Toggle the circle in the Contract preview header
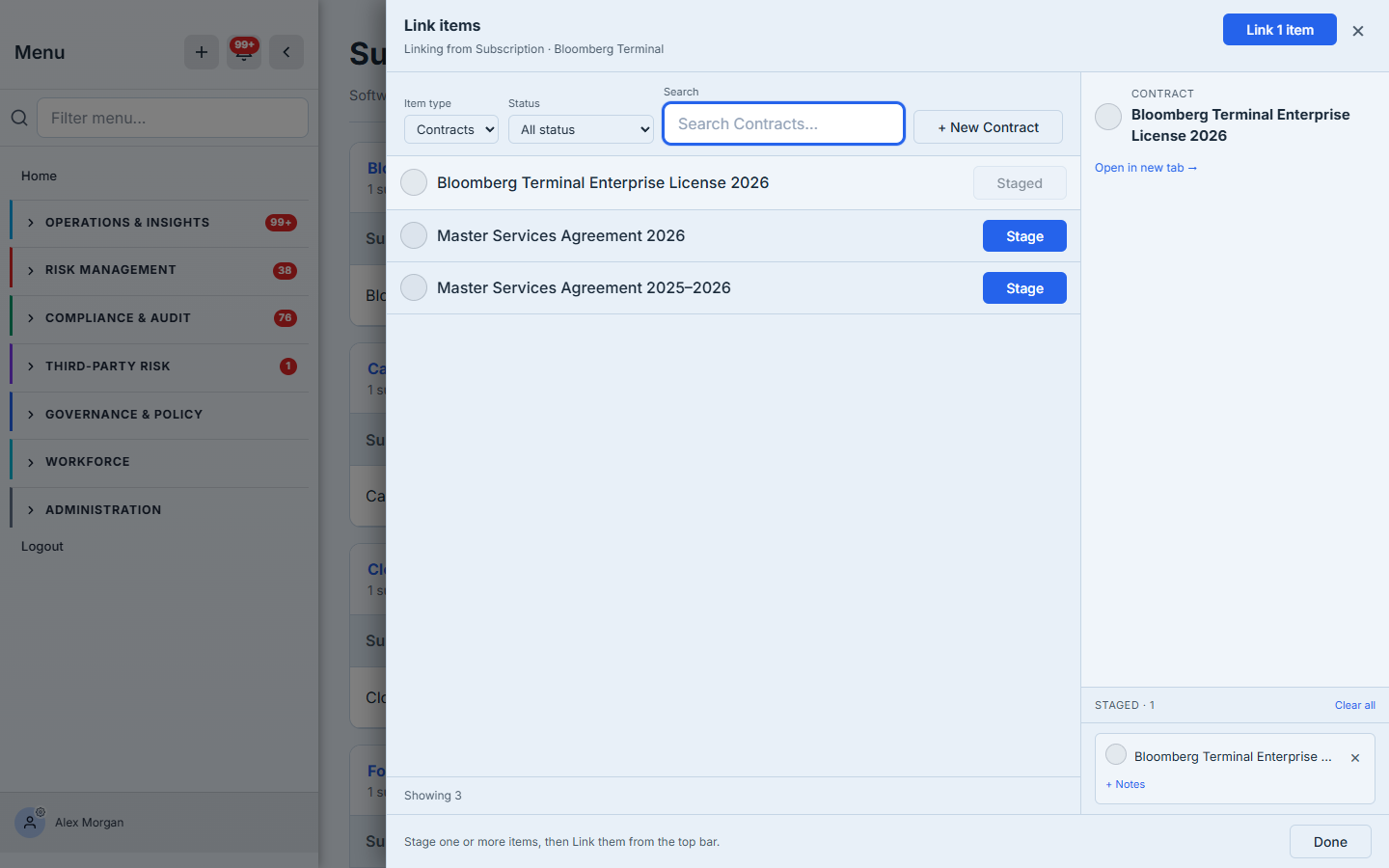Image resolution: width=1389 pixels, height=868 pixels. [1108, 117]
